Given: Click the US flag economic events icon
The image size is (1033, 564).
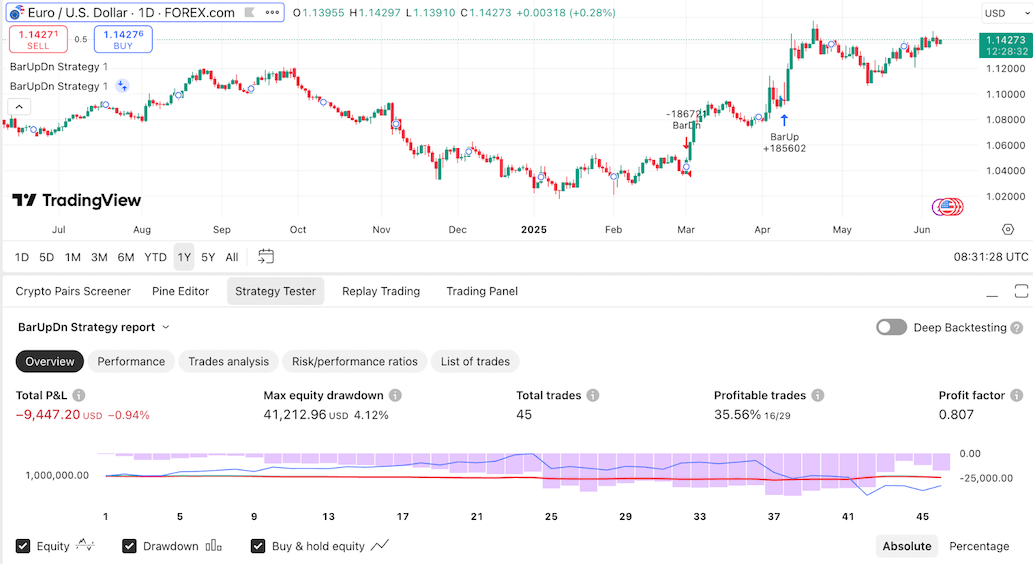Looking at the screenshot, I should (x=947, y=207).
